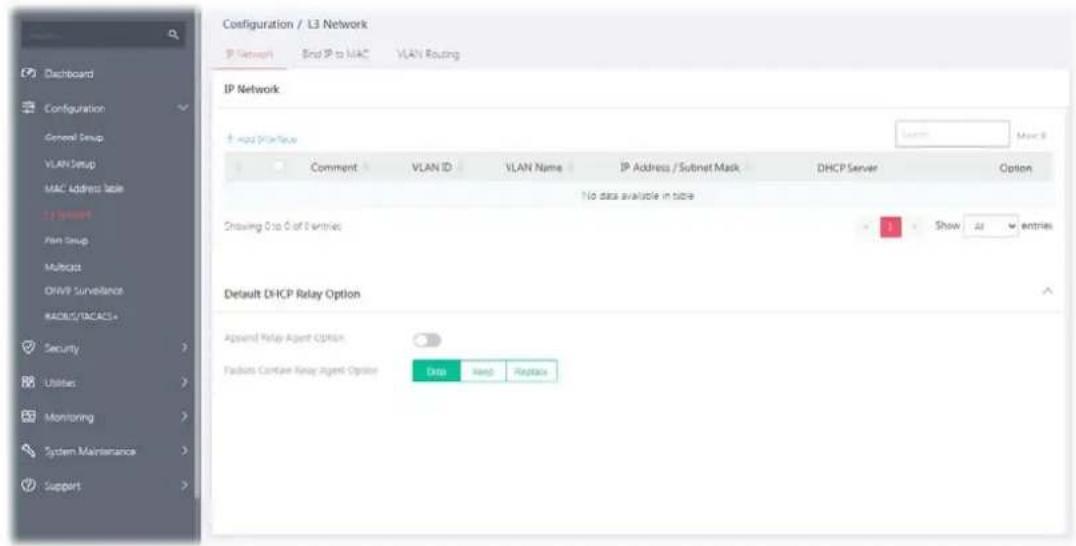Open Port Setup in sidebar

pos(67,241)
